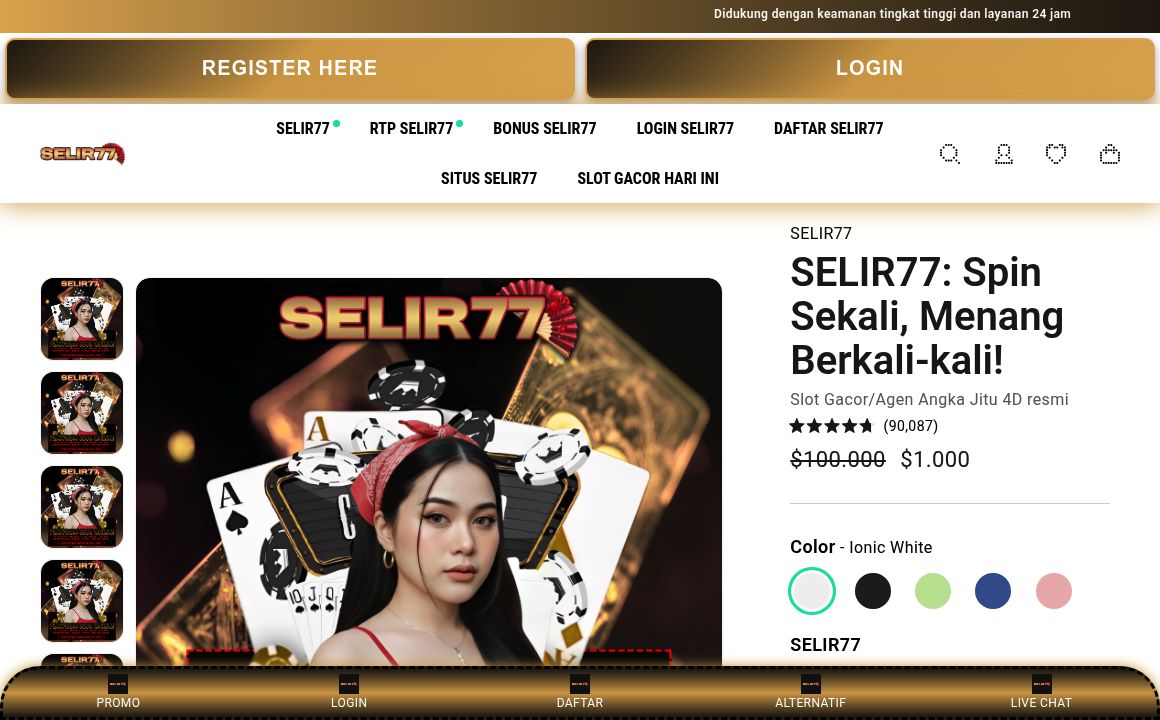Click the large gold LOGIN button
1160x720 pixels.
[870, 68]
